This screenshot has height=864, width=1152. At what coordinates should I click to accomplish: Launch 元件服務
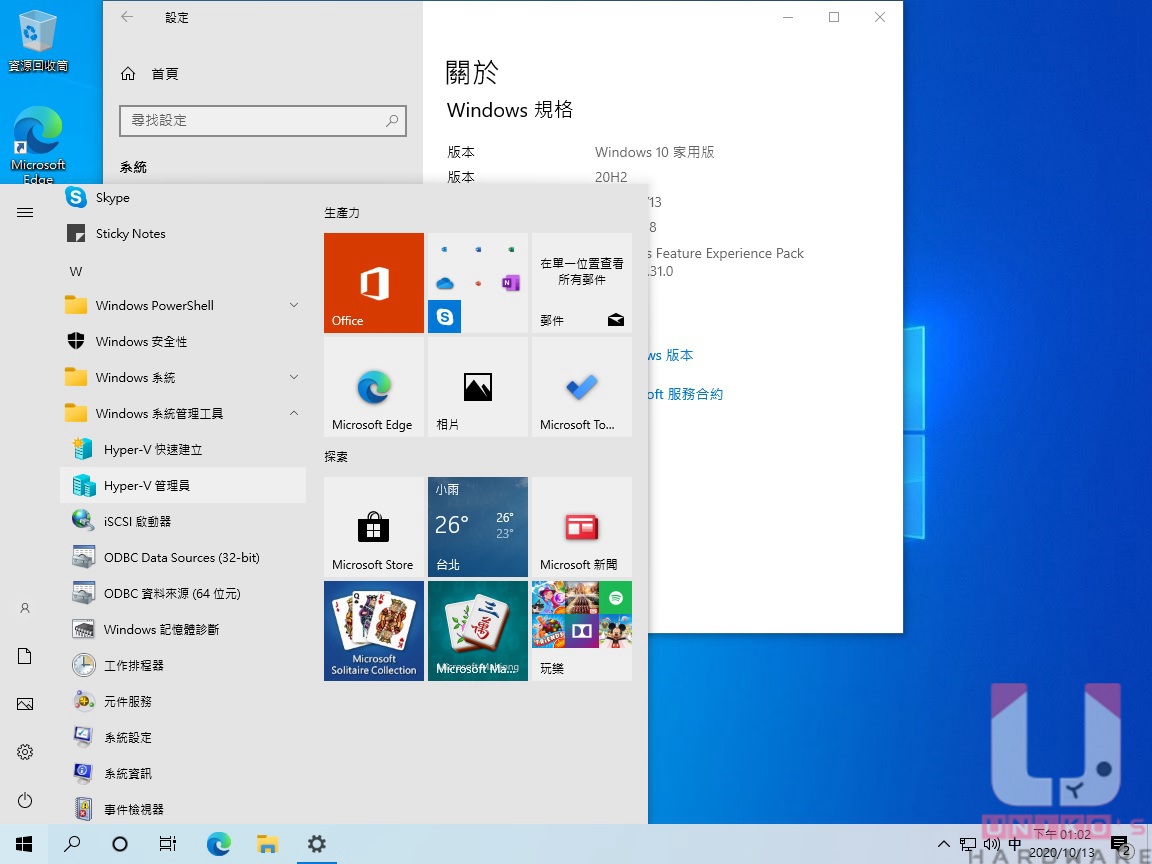(182, 702)
